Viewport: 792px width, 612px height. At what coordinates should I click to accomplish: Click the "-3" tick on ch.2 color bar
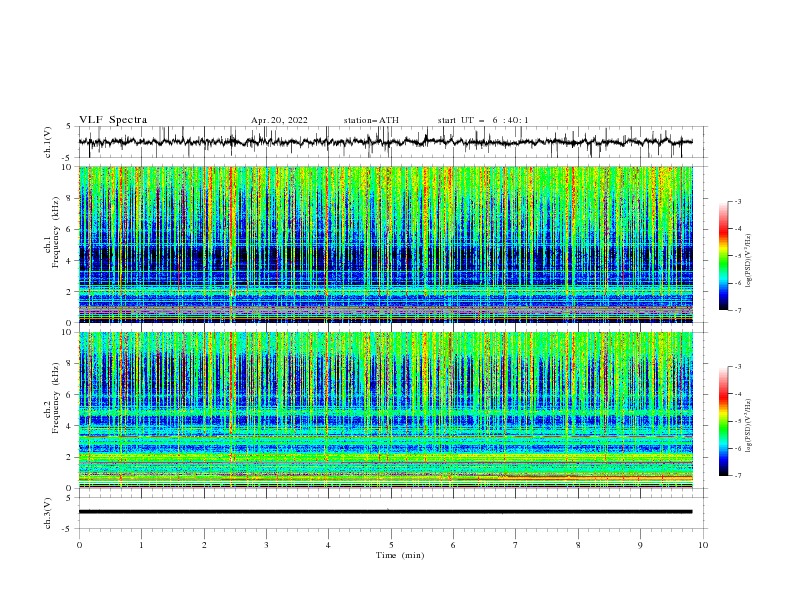click(x=738, y=367)
